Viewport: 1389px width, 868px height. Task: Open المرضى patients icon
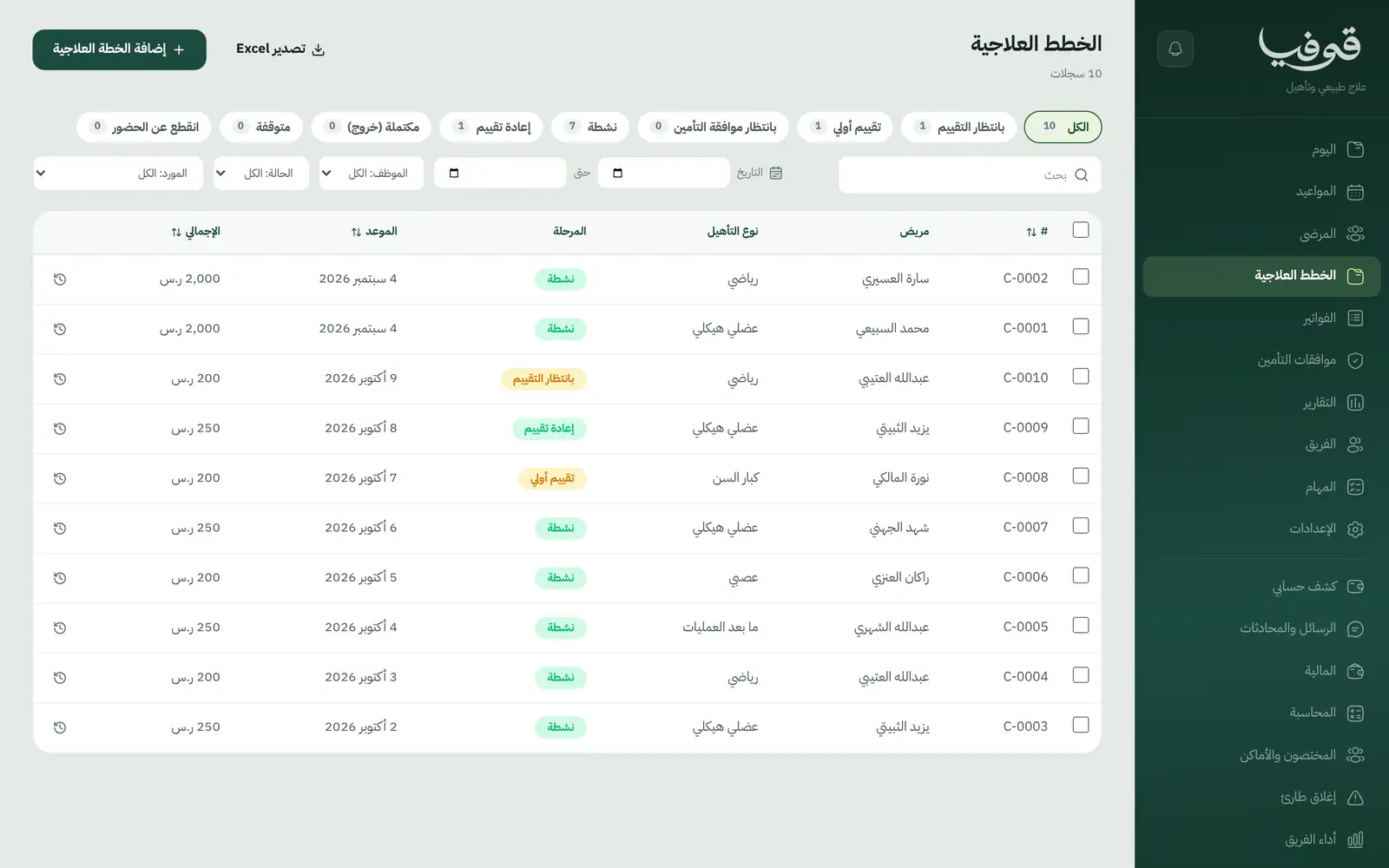point(1355,233)
